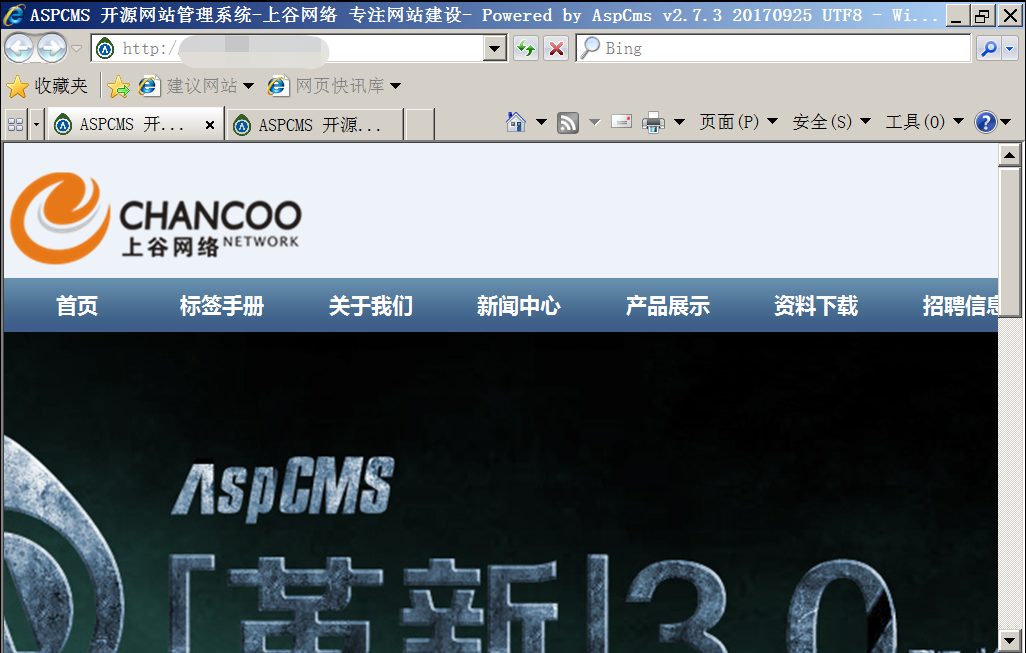
Task: Visit 产品展示 page
Action: click(x=667, y=306)
